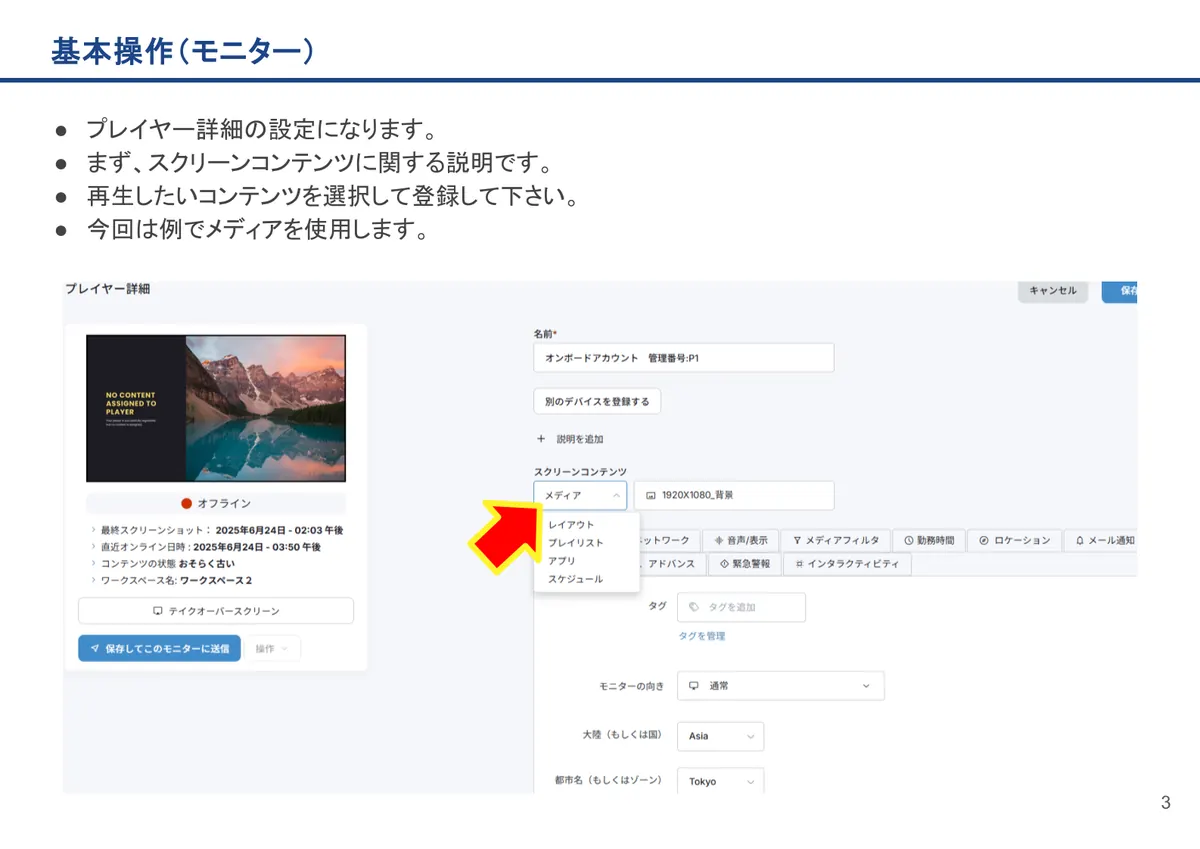Click the タグを追加 input field
1200x849 pixels.
[x=741, y=607]
